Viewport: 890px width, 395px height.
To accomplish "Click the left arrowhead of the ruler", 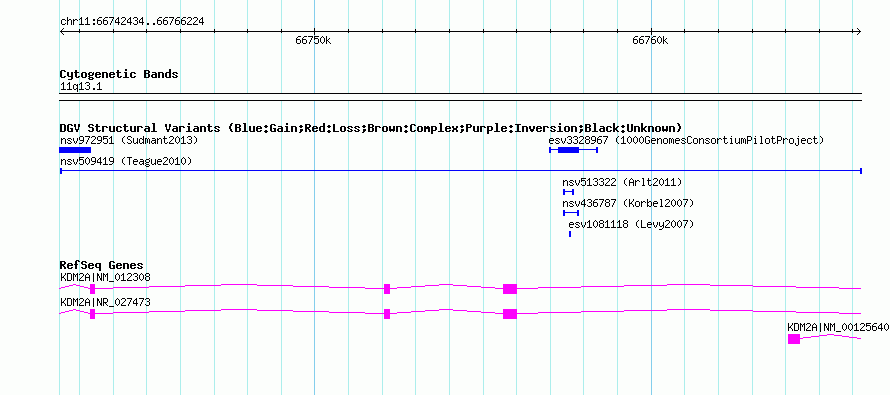I will [63, 32].
